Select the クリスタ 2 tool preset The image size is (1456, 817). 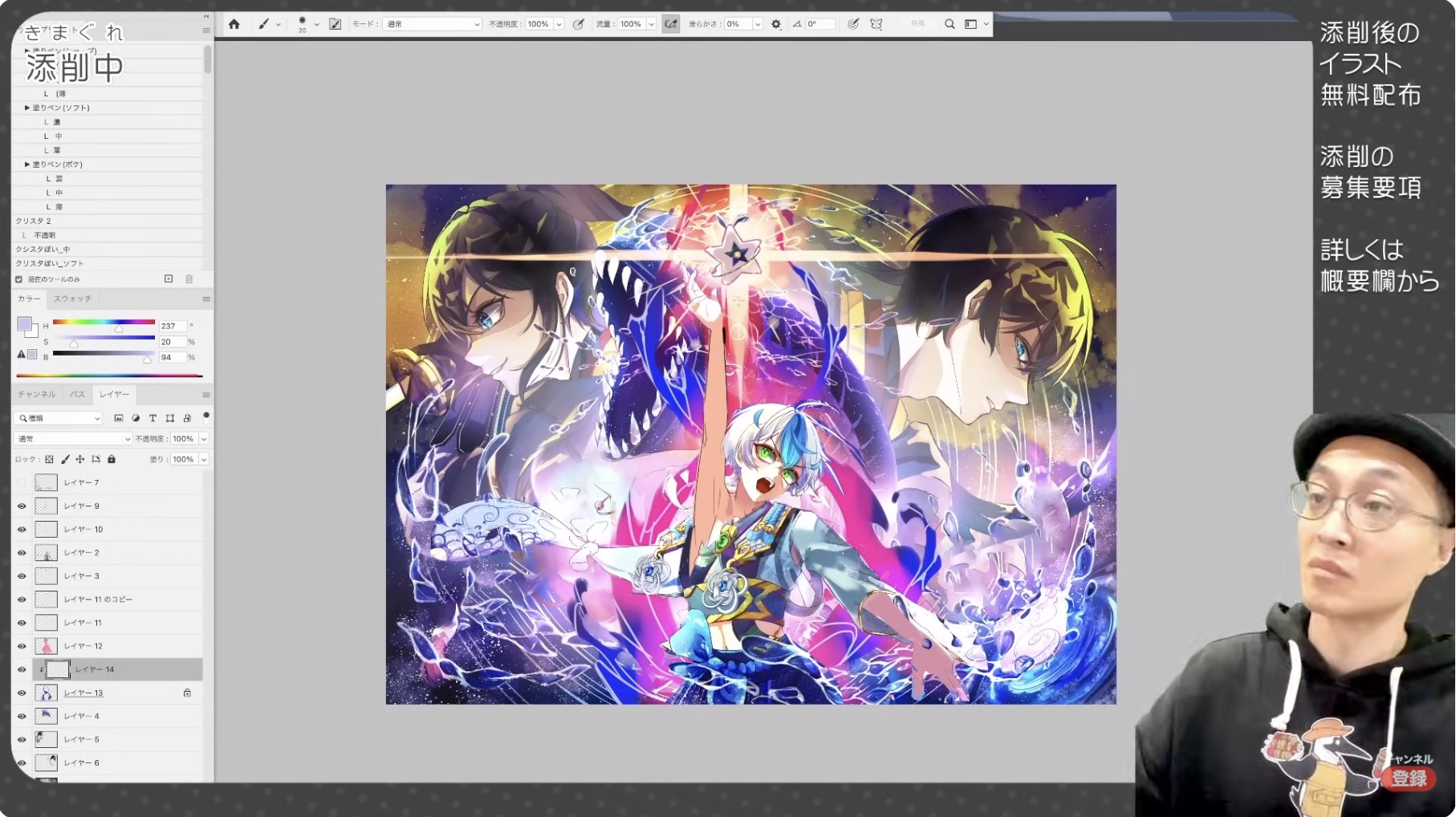[108, 221]
